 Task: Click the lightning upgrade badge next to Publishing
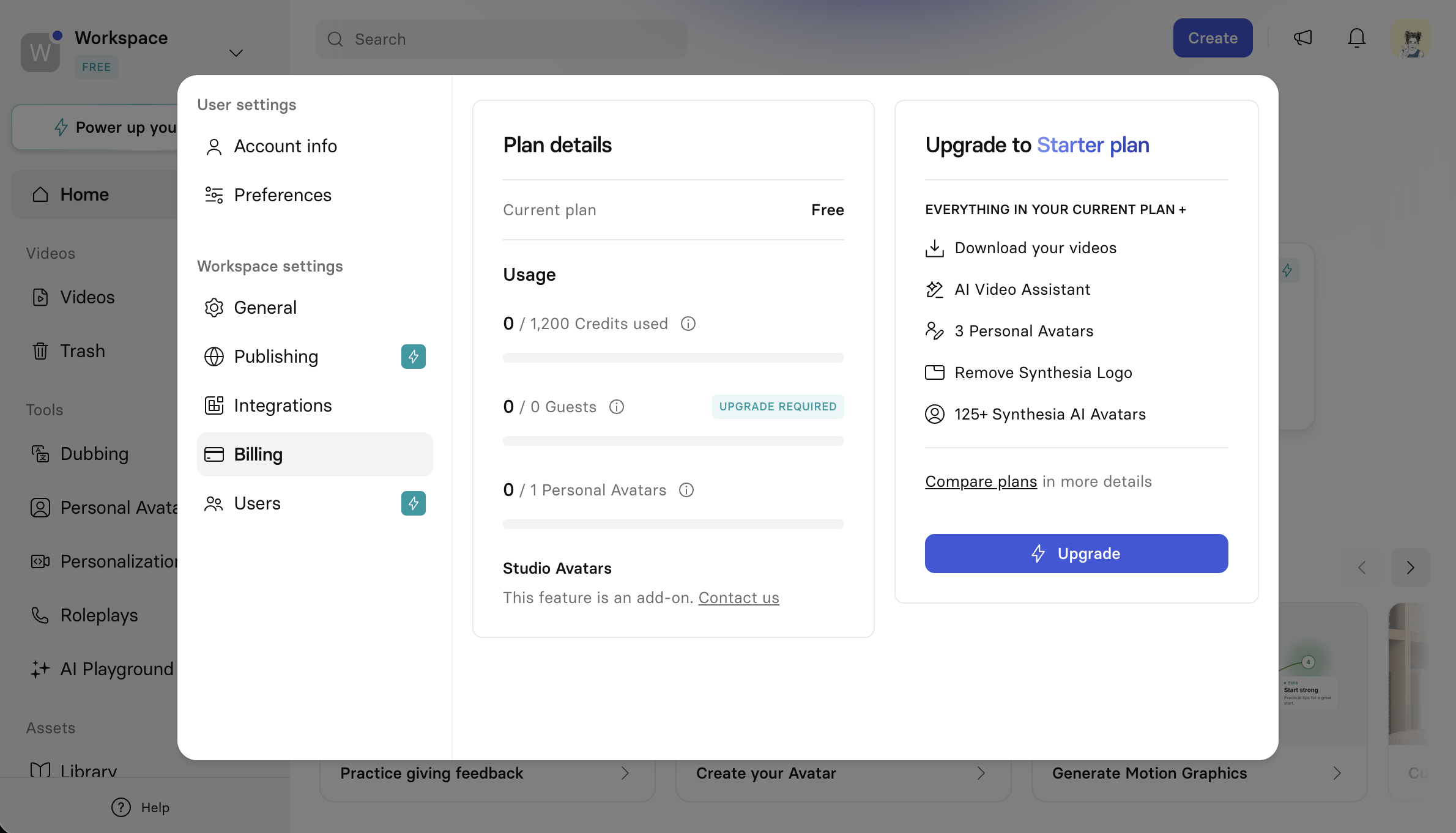[414, 357]
